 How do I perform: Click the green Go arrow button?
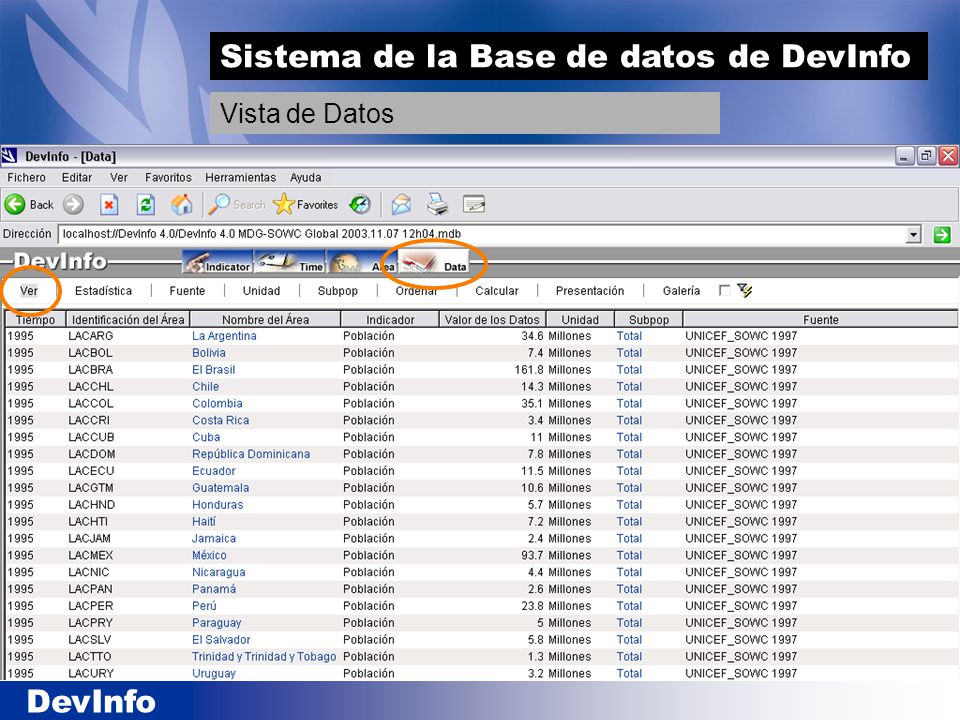pyautogui.click(x=942, y=234)
